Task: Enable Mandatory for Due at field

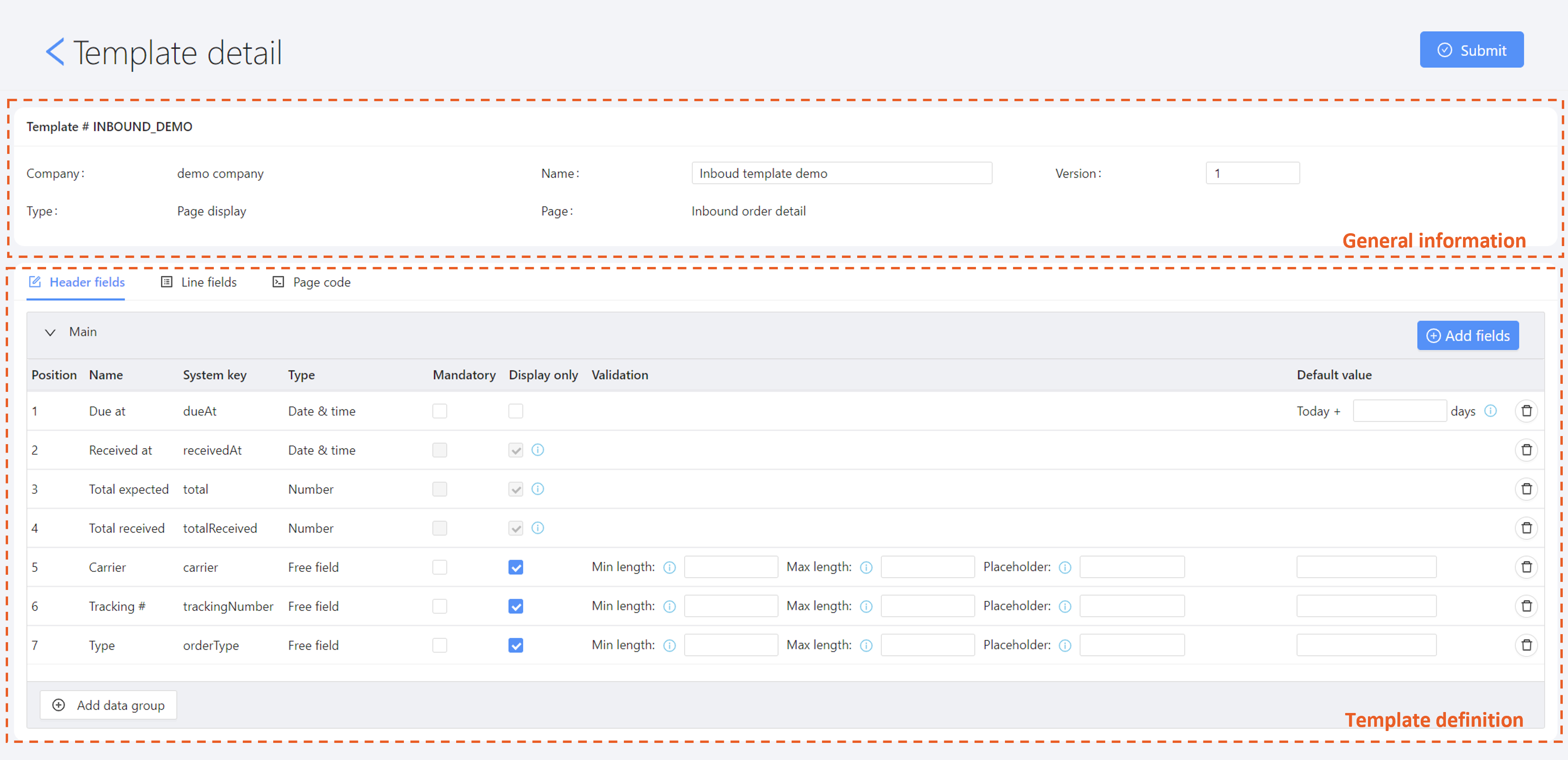Action: (x=440, y=411)
